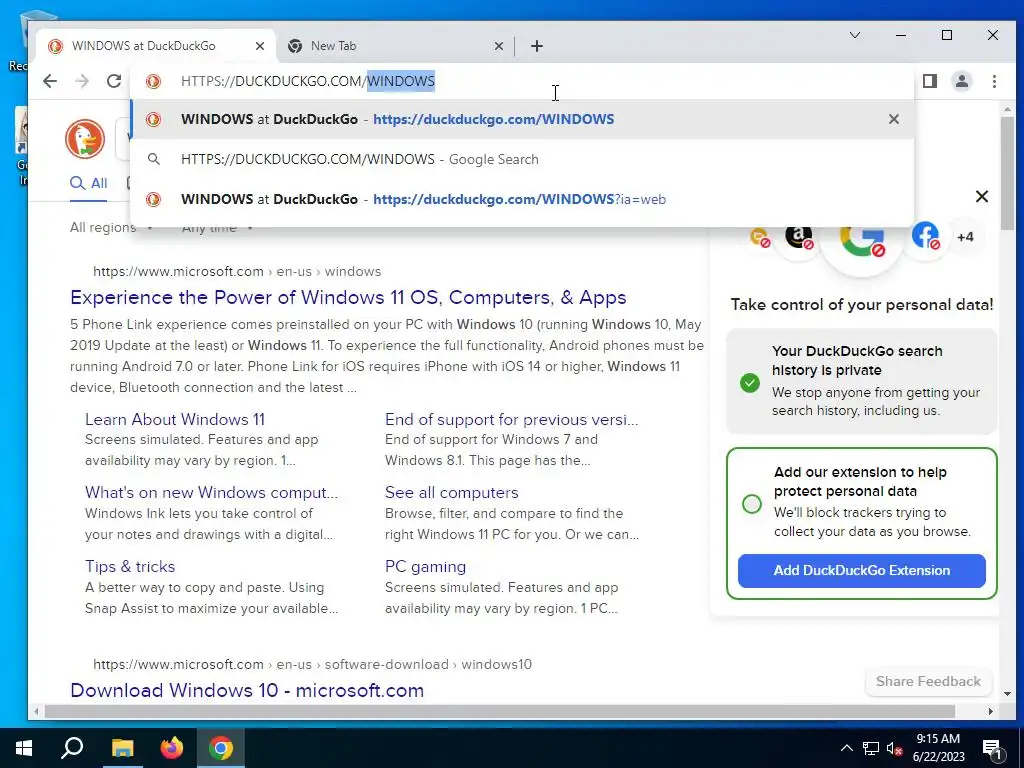The image size is (1024, 768).
Task: Click the horizontal scrollbar left arrow
Action: point(36,711)
